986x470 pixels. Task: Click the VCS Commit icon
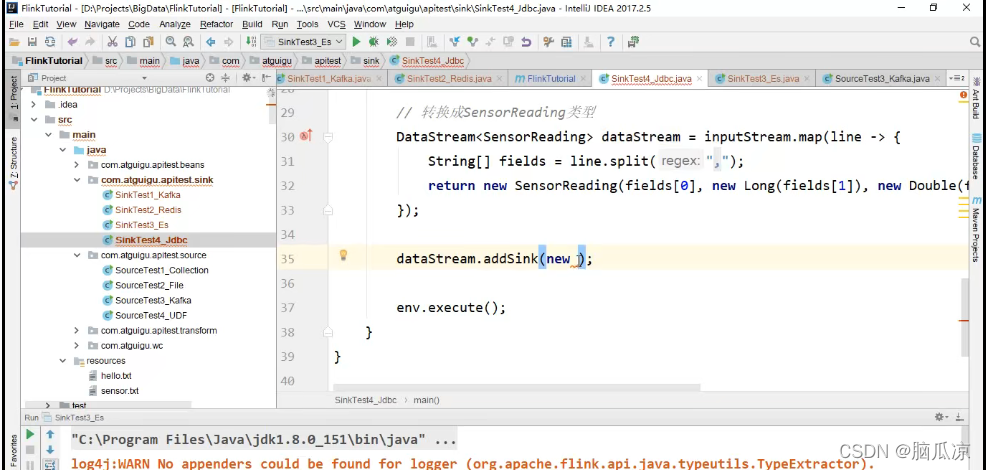point(472,42)
